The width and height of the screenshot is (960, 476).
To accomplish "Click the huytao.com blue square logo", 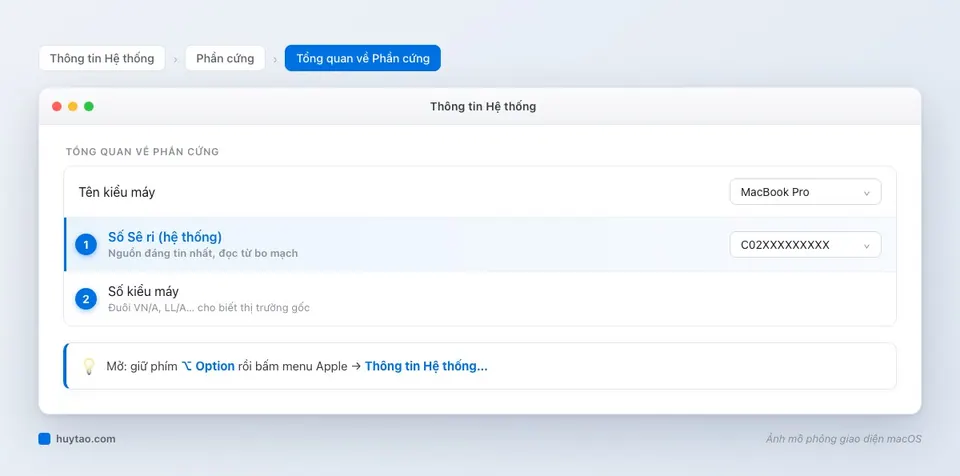I will click(44, 439).
